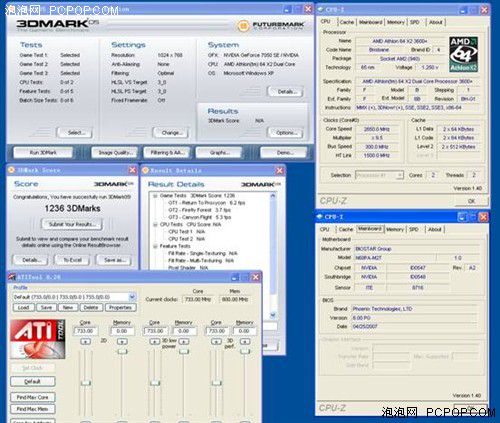
Task: Click Save as in Score window
Action: (113, 260)
